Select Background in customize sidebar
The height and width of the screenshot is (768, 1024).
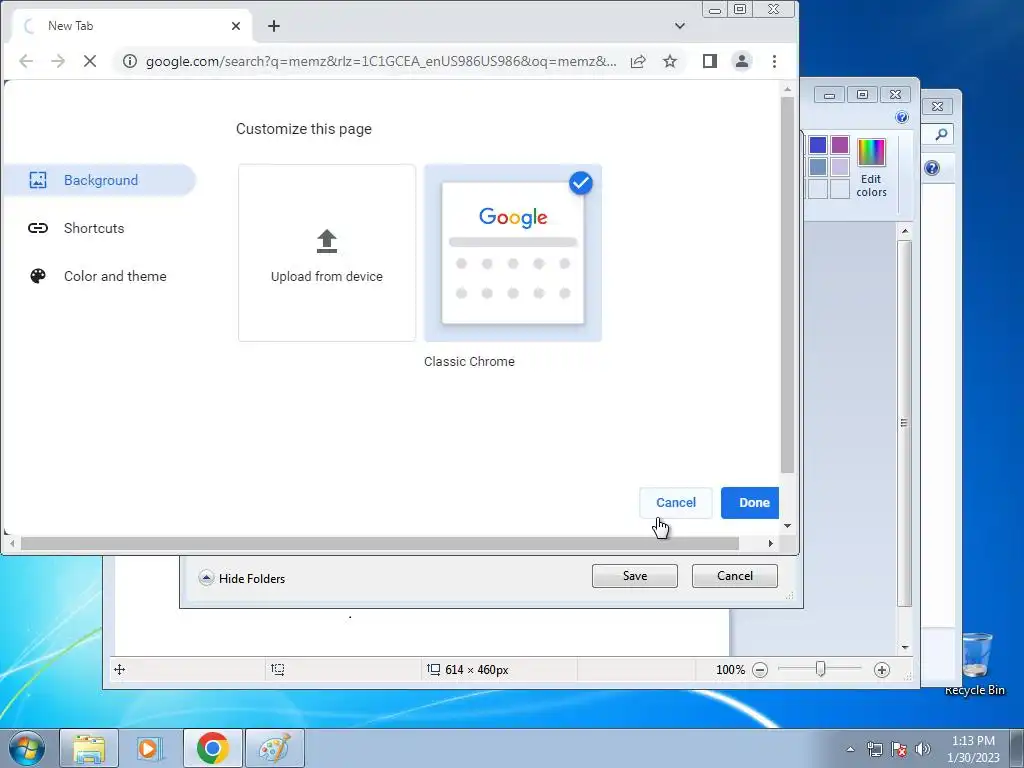(x=99, y=180)
